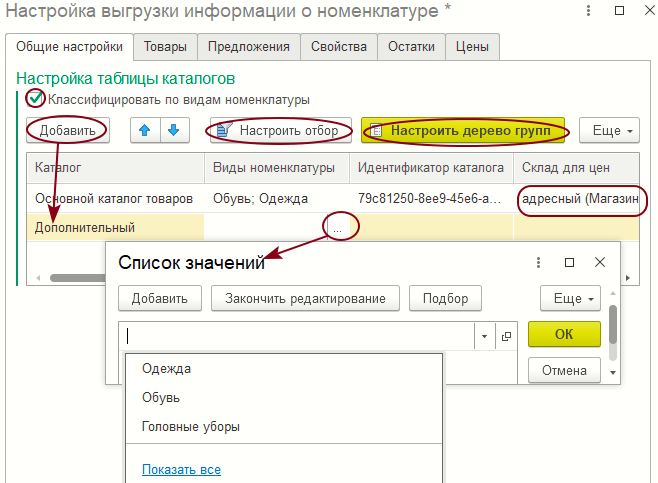Maximize the Список значений dialog
Viewport: 658px width, 483px height.
point(569,263)
